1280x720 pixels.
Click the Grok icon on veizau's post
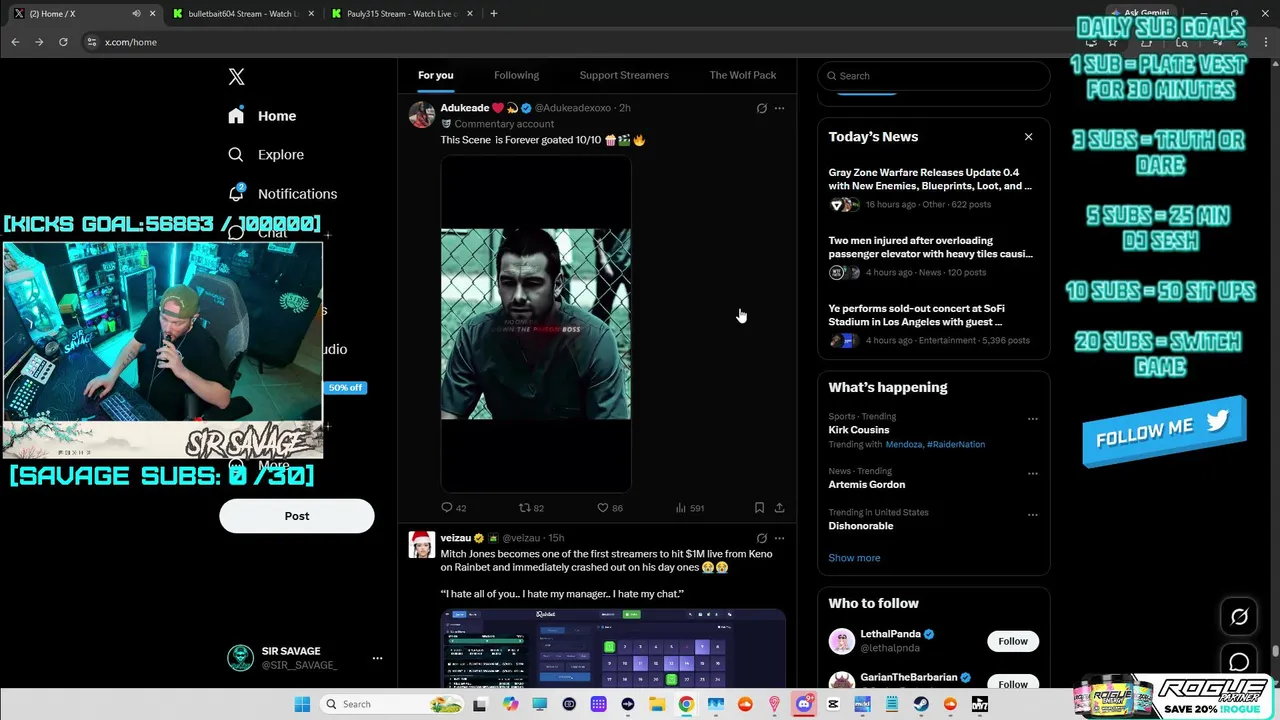pos(761,538)
